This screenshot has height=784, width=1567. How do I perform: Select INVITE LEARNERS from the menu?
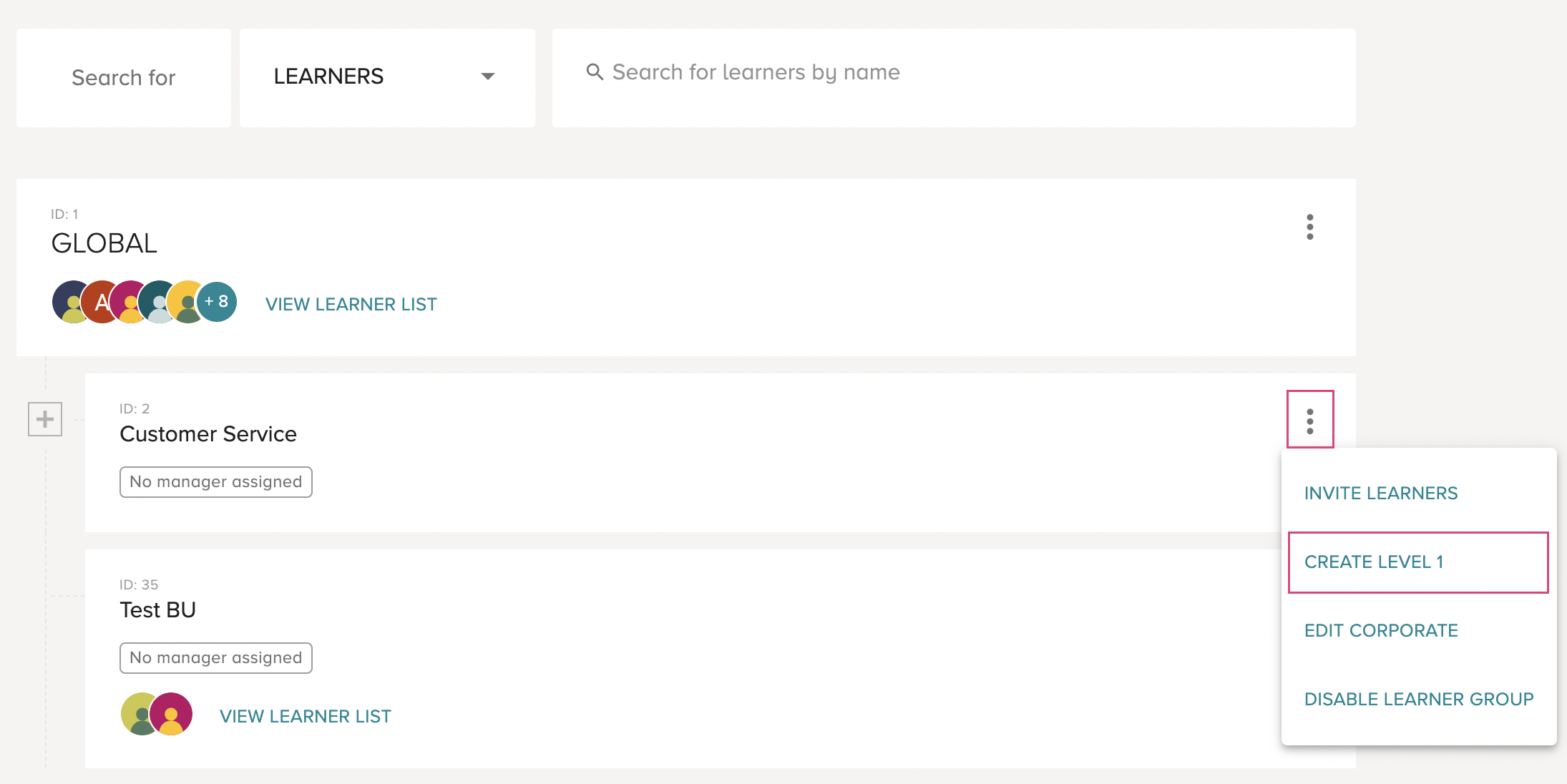point(1381,493)
